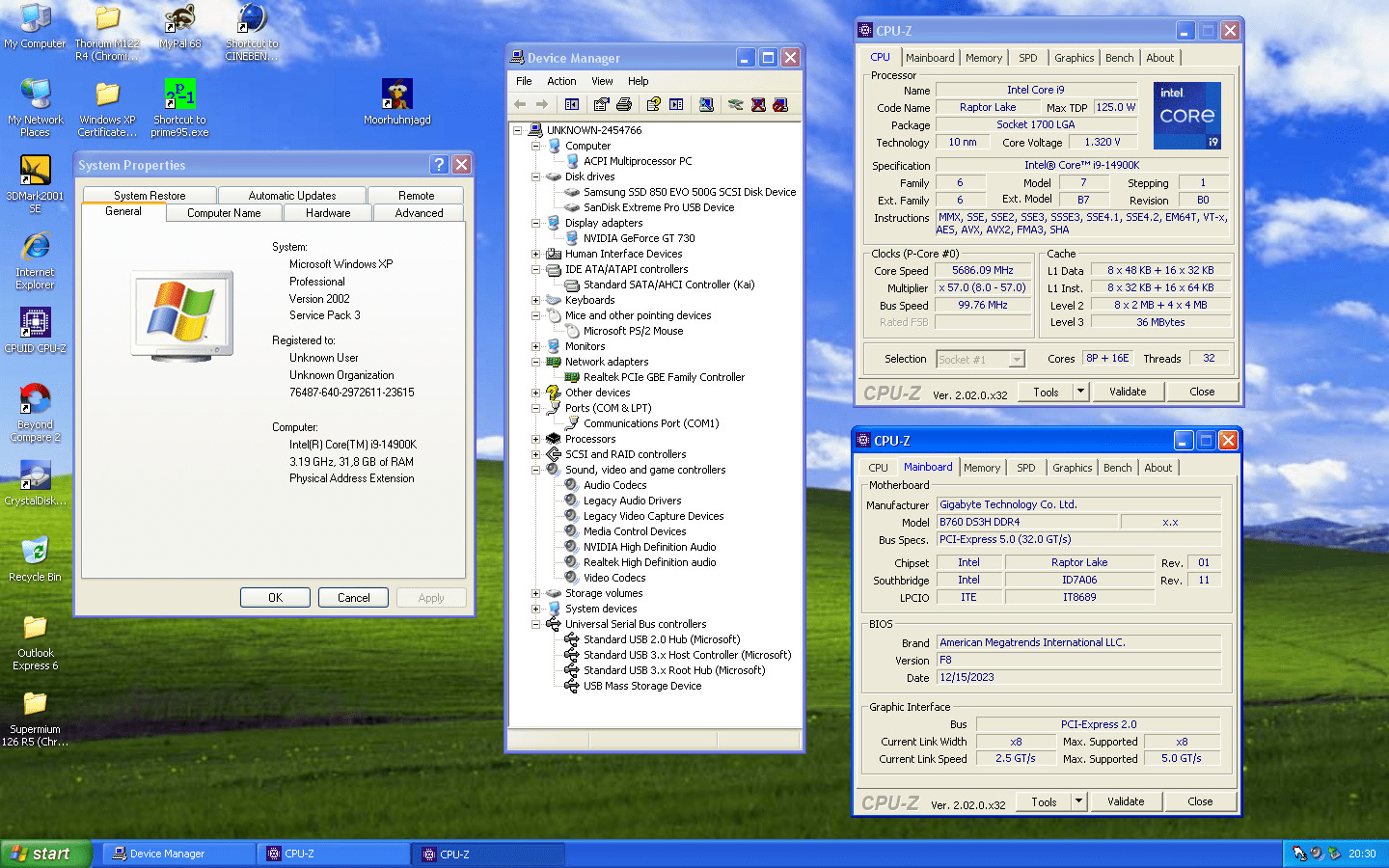Click the Disable device toolbar icon
1389x868 pixels.
tap(780, 104)
